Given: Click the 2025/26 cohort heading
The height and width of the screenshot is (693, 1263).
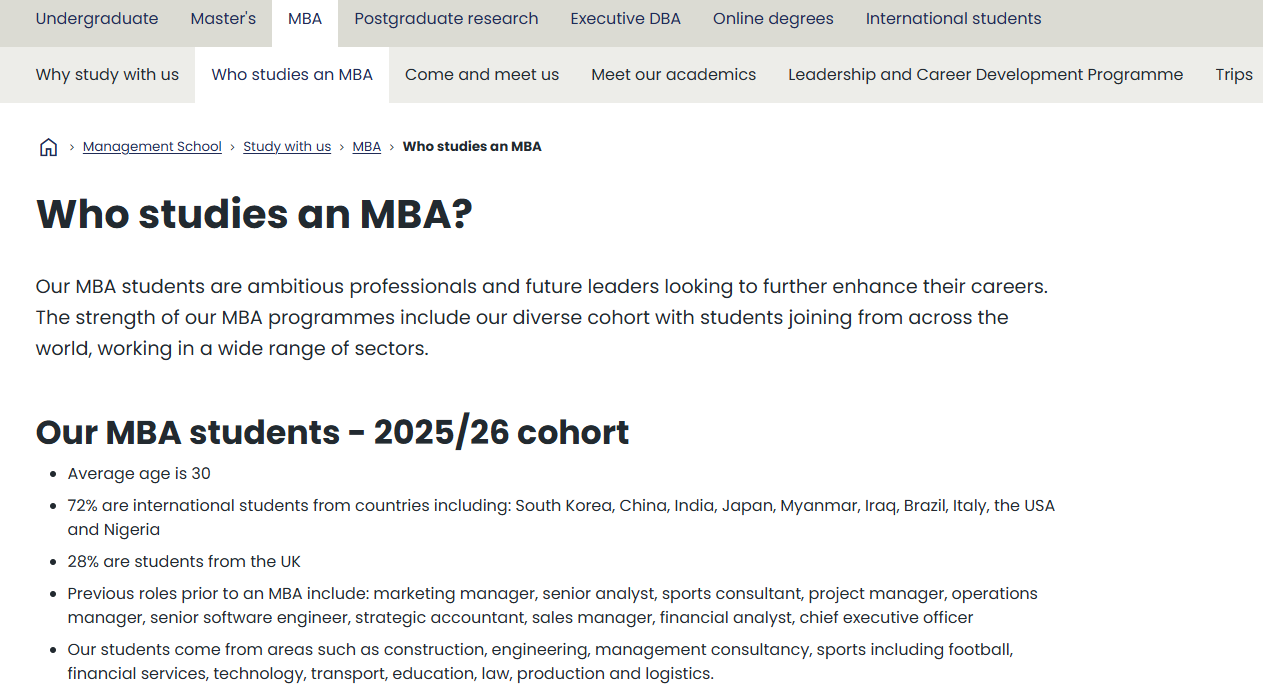Looking at the screenshot, I should pyautogui.click(x=332, y=432).
